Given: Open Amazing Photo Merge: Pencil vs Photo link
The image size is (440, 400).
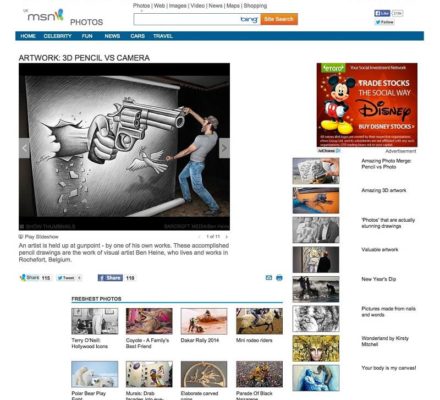Looking at the screenshot, I should 386,164.
